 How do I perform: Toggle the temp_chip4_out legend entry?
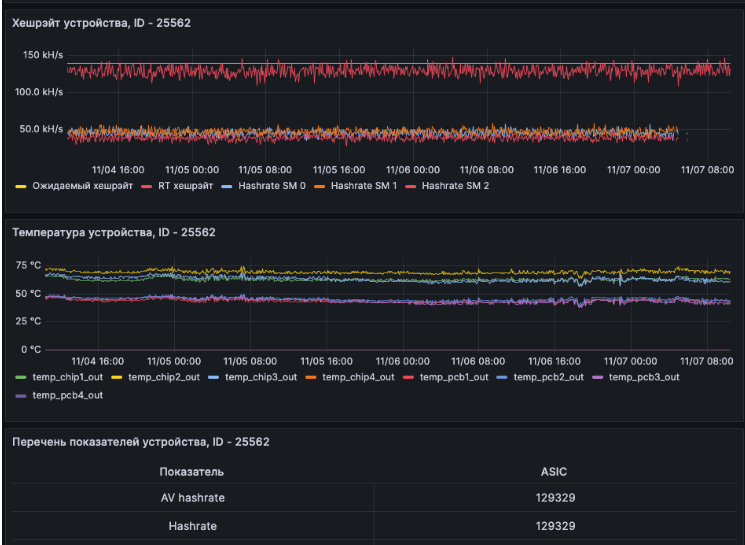(357, 377)
